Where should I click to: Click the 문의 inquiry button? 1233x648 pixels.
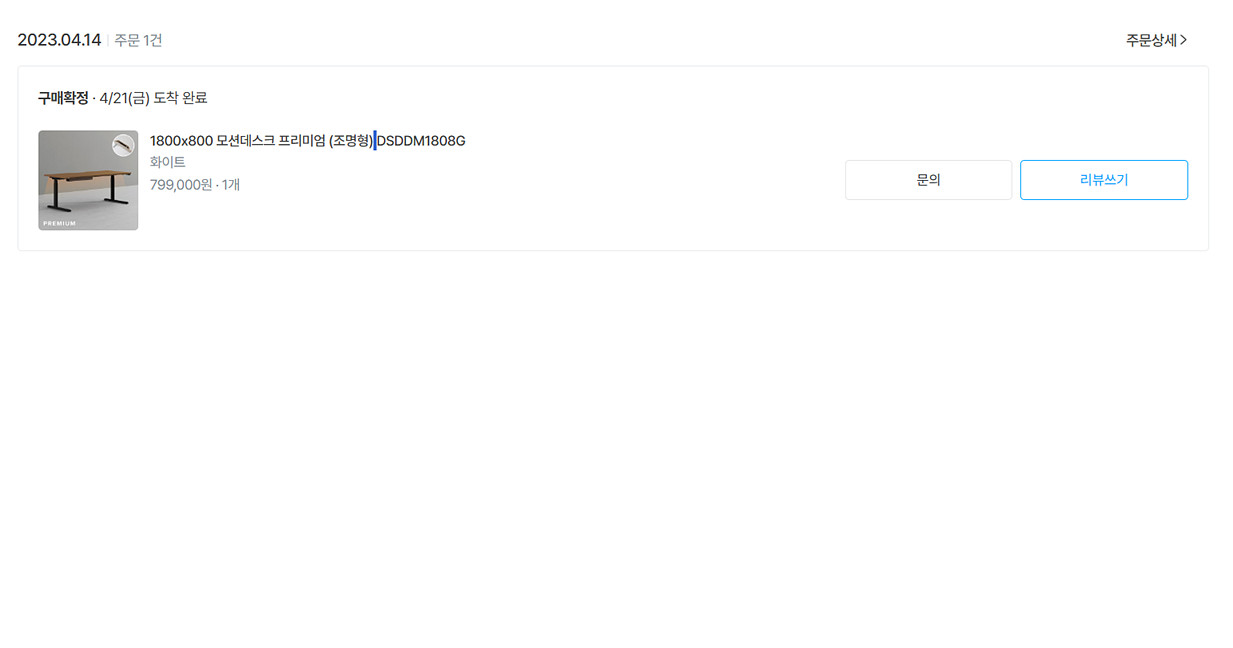(928, 180)
